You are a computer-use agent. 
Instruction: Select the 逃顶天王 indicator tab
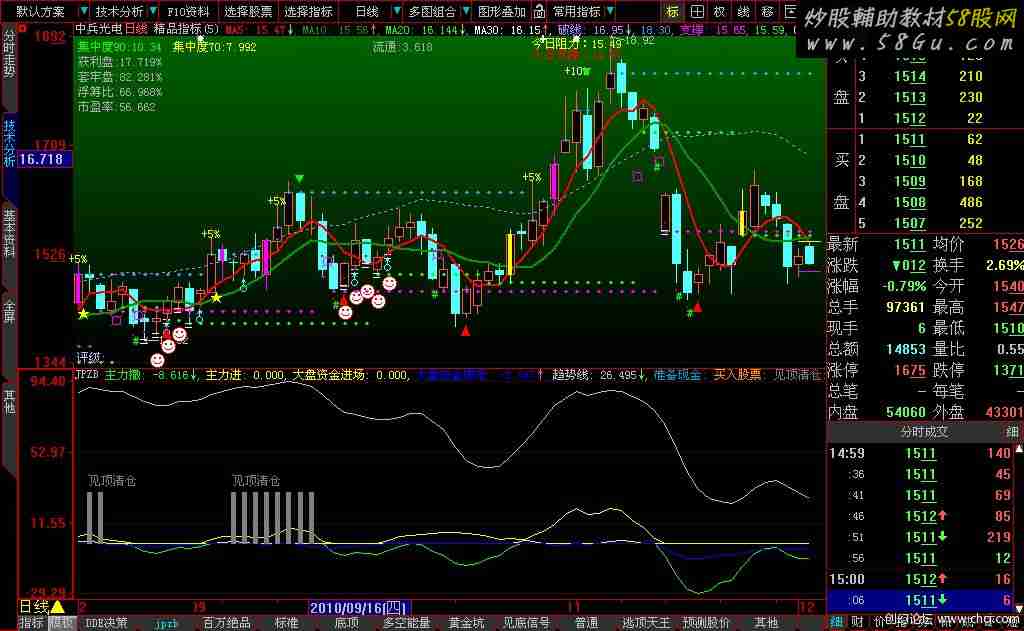[x=647, y=623]
